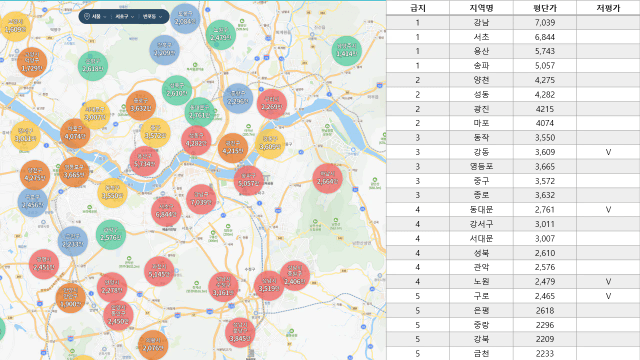Select the 강남구 7,039 red map bubble
This screenshot has height=360, width=640.
[201, 199]
